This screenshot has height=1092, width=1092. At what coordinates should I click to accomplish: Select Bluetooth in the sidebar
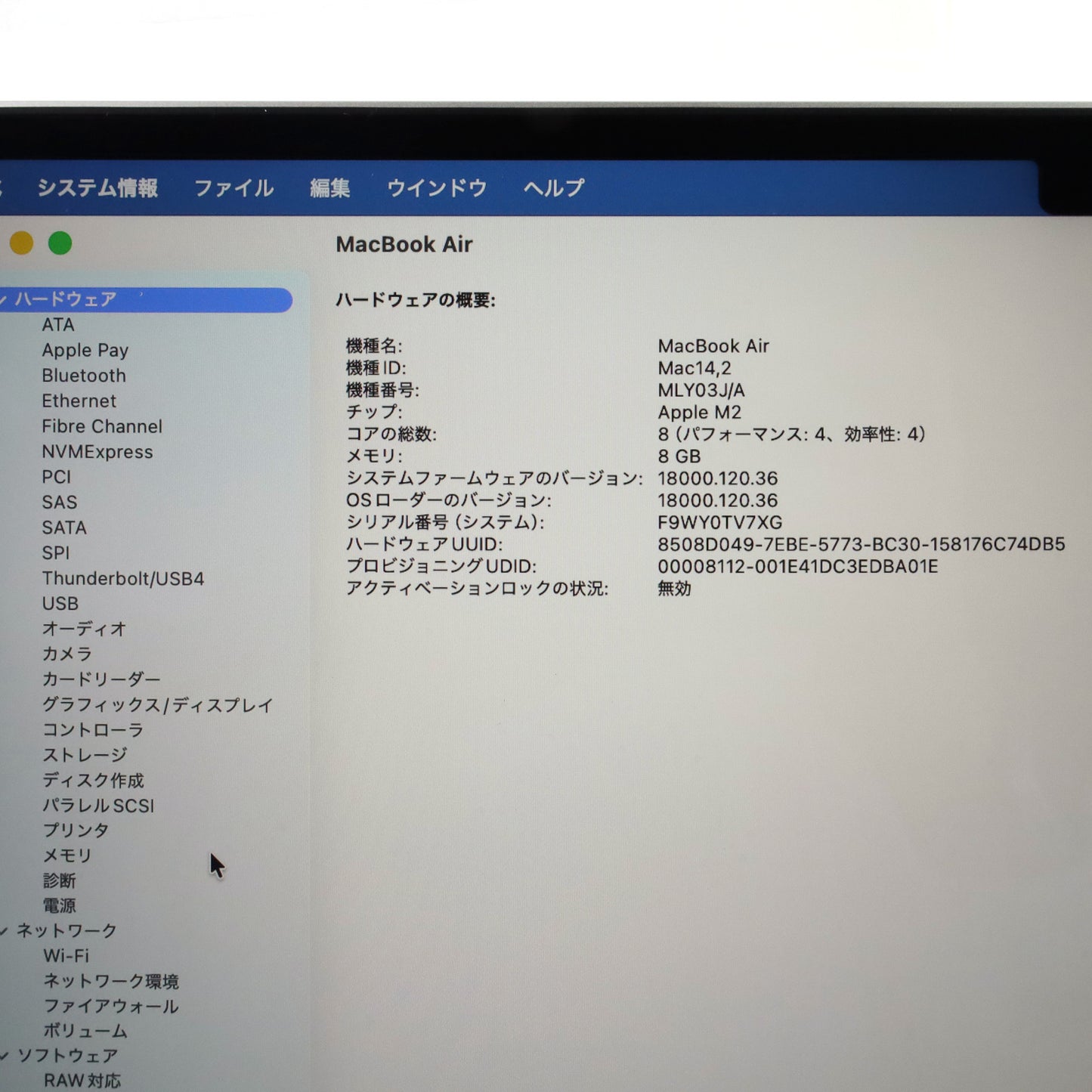pos(84,376)
